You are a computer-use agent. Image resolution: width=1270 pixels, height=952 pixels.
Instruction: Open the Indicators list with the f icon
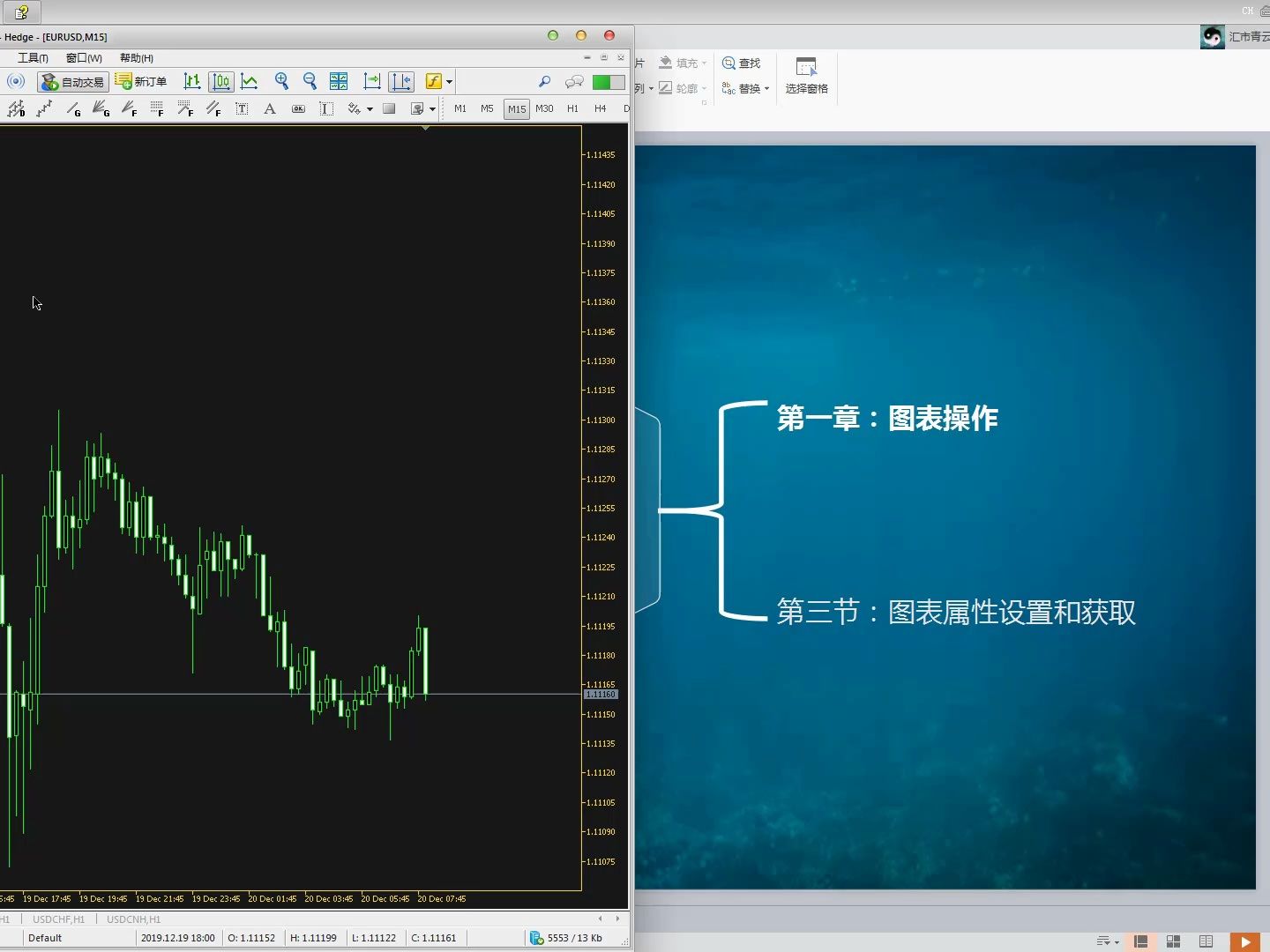coord(432,81)
